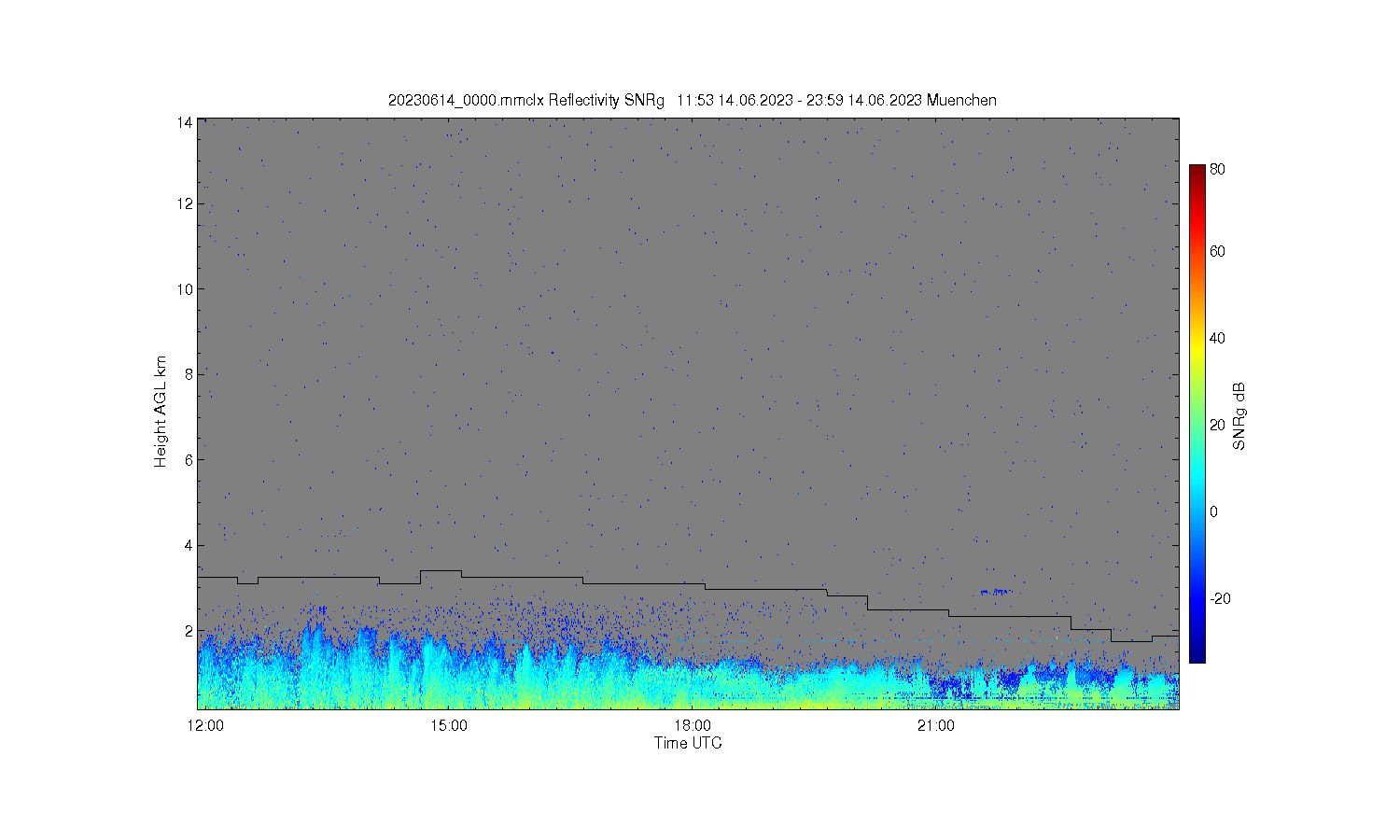The image size is (1400, 840).
Task: Select the 15:00 time tick label
Action: (x=450, y=726)
